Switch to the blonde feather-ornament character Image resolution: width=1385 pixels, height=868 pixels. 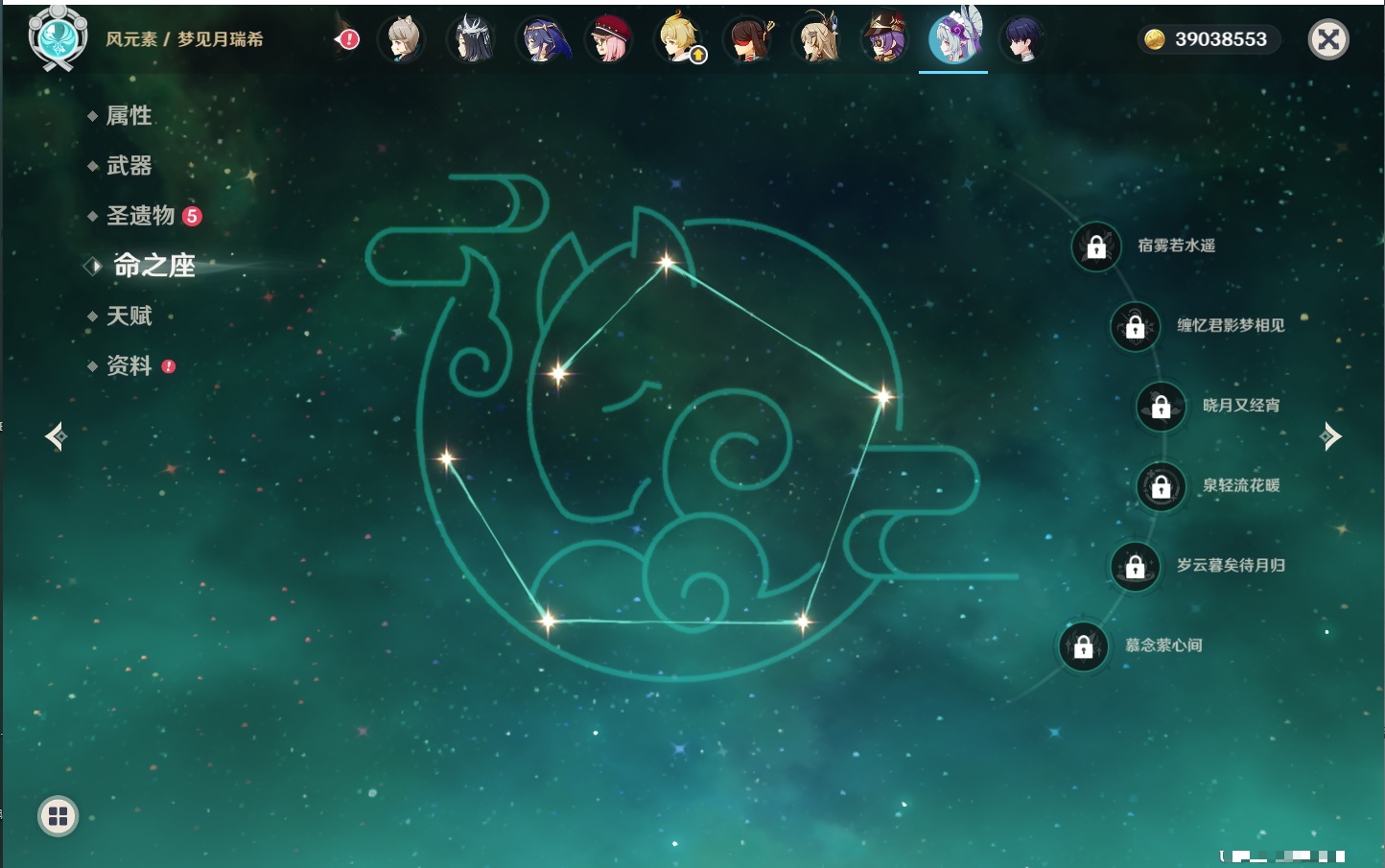(817, 39)
